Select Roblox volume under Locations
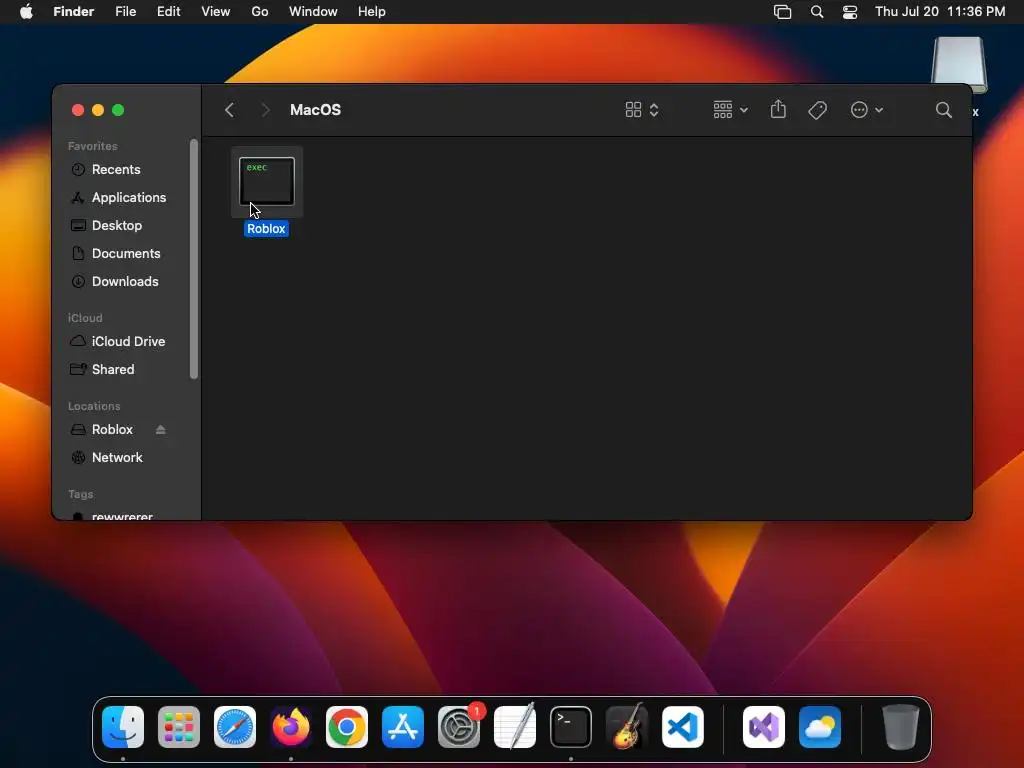The width and height of the screenshot is (1024, 768). pos(112,430)
